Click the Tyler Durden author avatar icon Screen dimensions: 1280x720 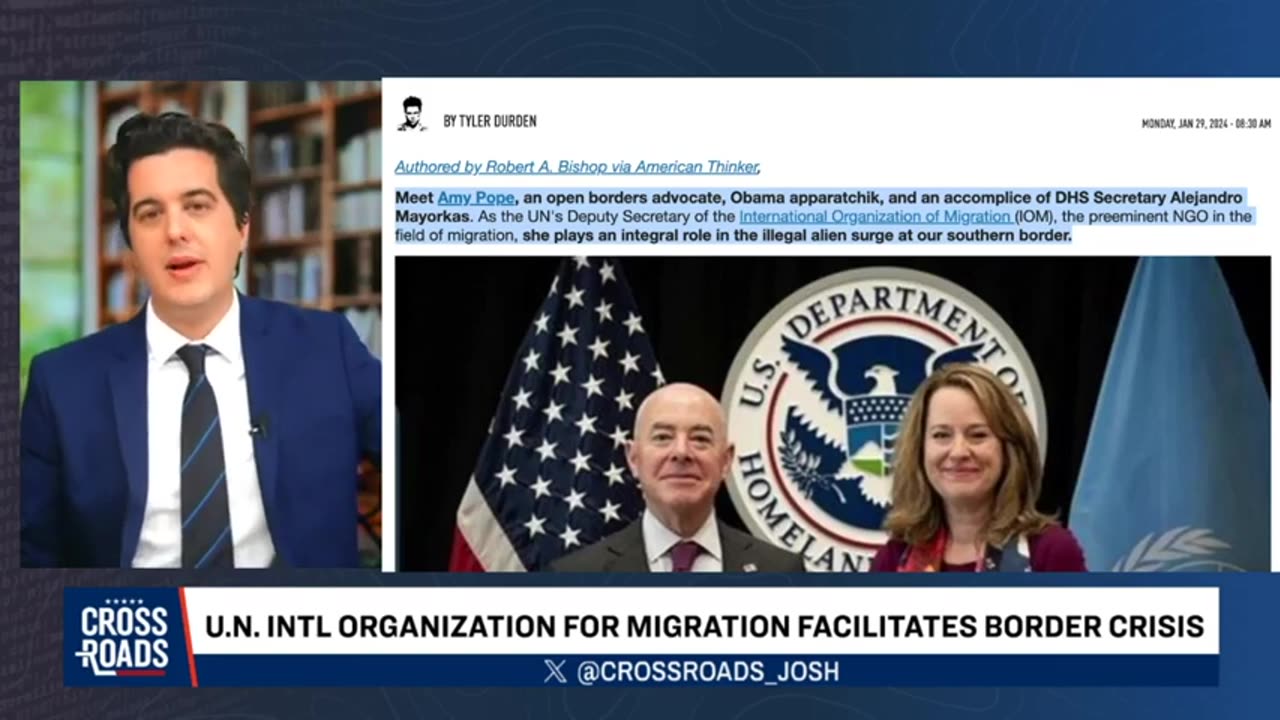(x=411, y=114)
